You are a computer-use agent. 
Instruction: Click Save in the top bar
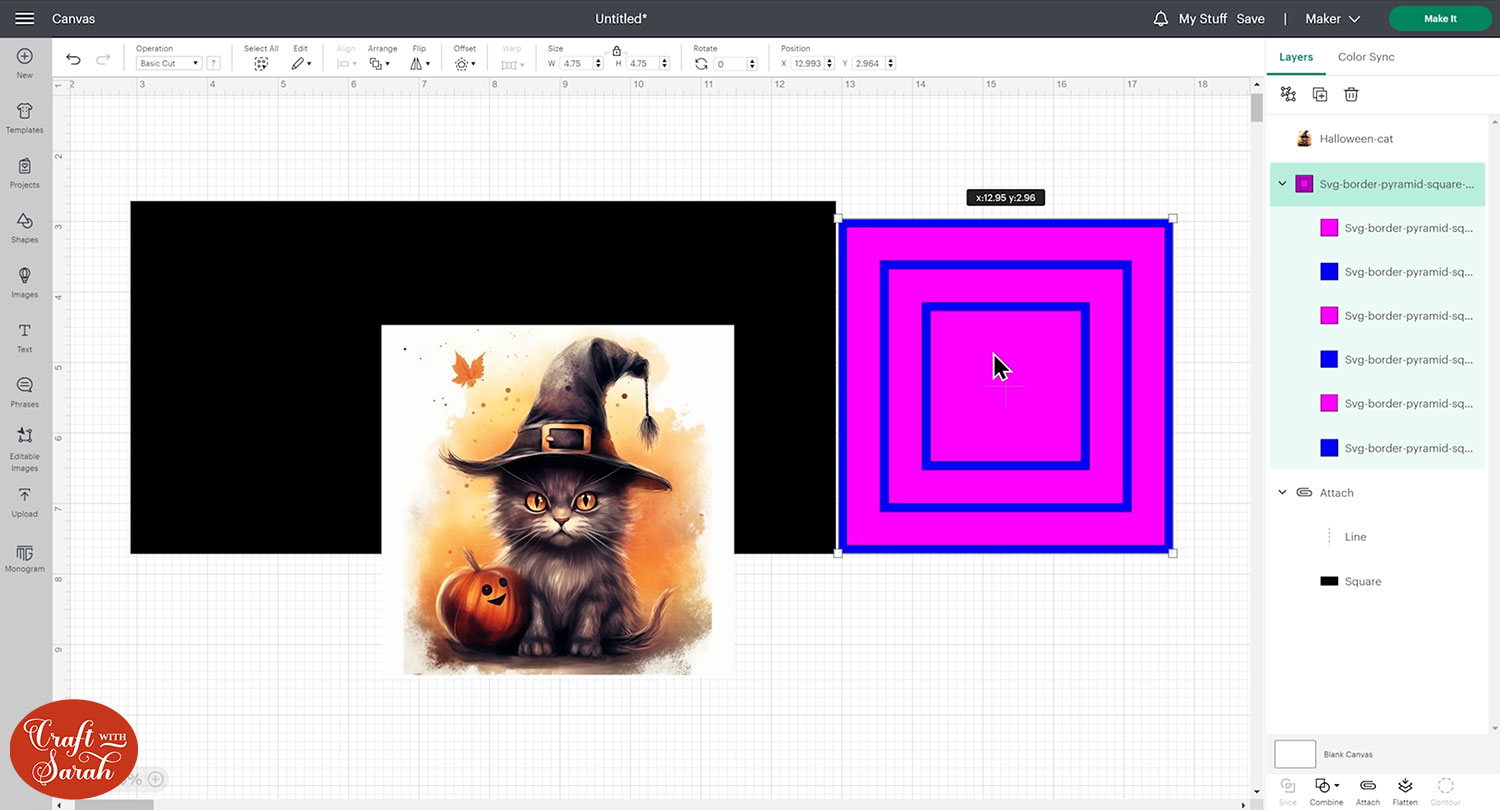point(1250,19)
